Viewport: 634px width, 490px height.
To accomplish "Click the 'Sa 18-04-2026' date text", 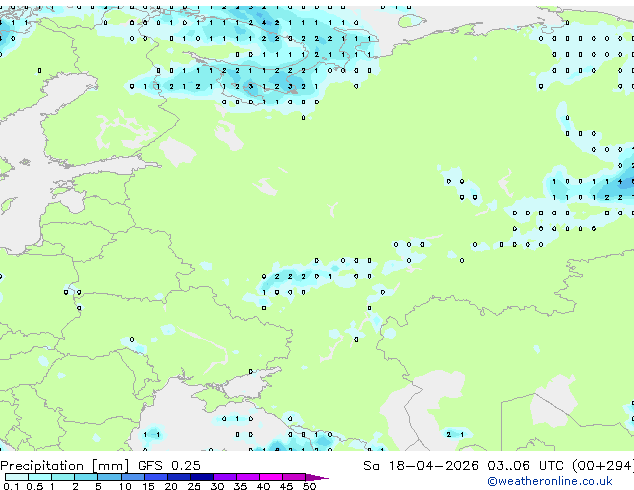I will click(421, 466).
